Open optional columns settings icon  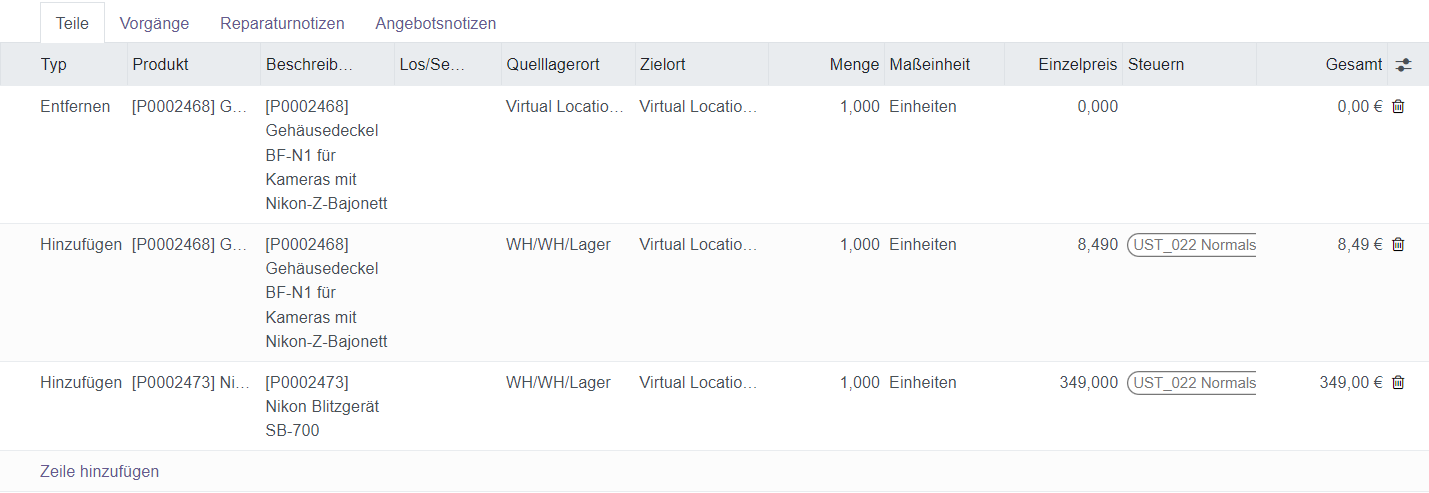1404,65
